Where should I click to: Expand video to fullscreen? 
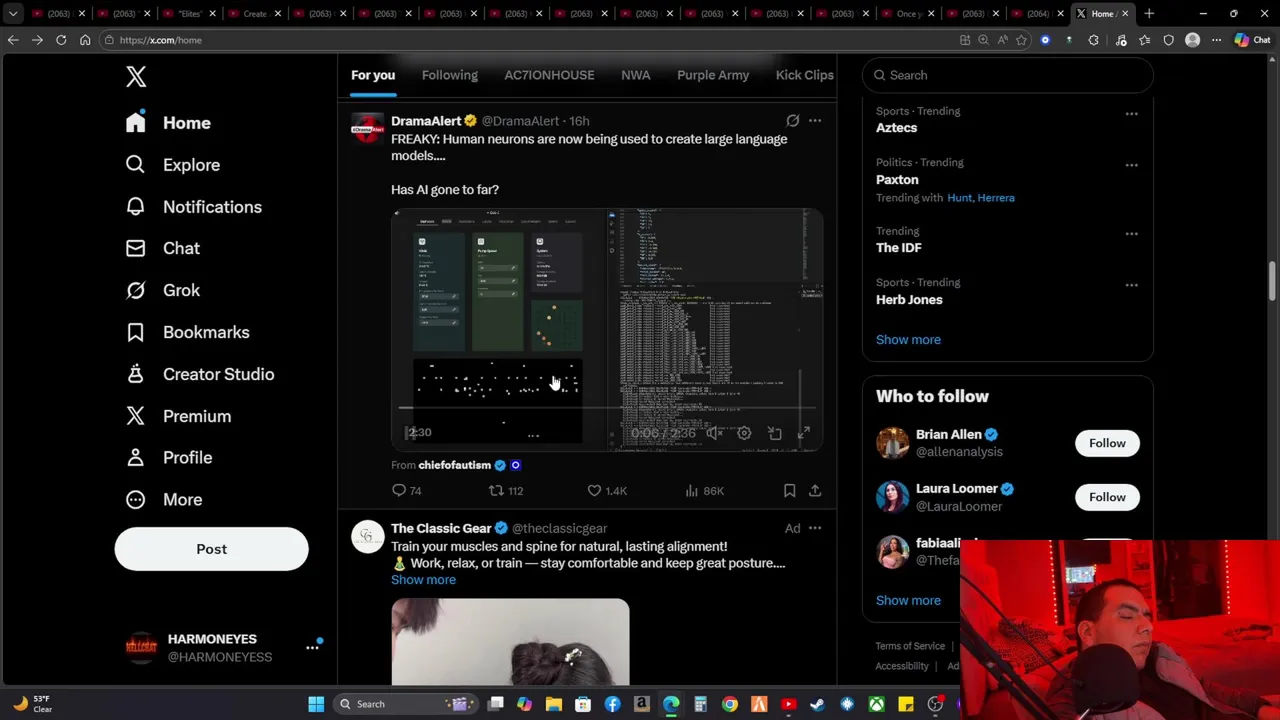pos(804,433)
